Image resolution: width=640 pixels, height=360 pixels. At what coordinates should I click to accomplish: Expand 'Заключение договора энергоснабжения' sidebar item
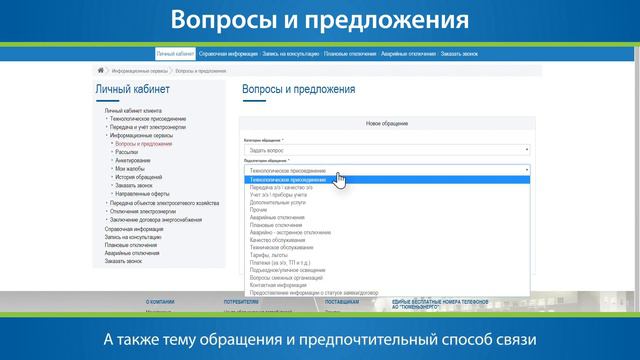pyautogui.click(x=156, y=220)
